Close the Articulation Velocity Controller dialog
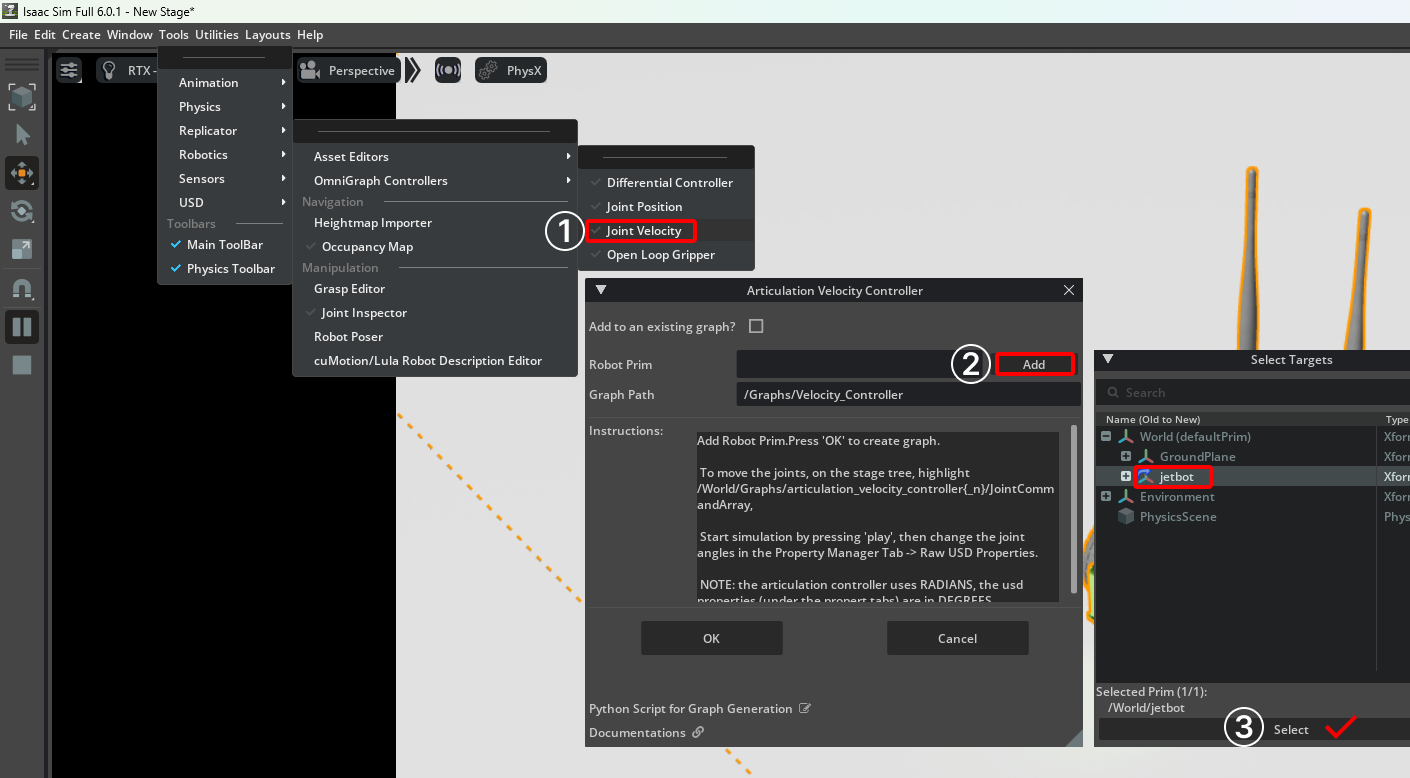Screen dimensions: 1410x778 coord(1069,291)
